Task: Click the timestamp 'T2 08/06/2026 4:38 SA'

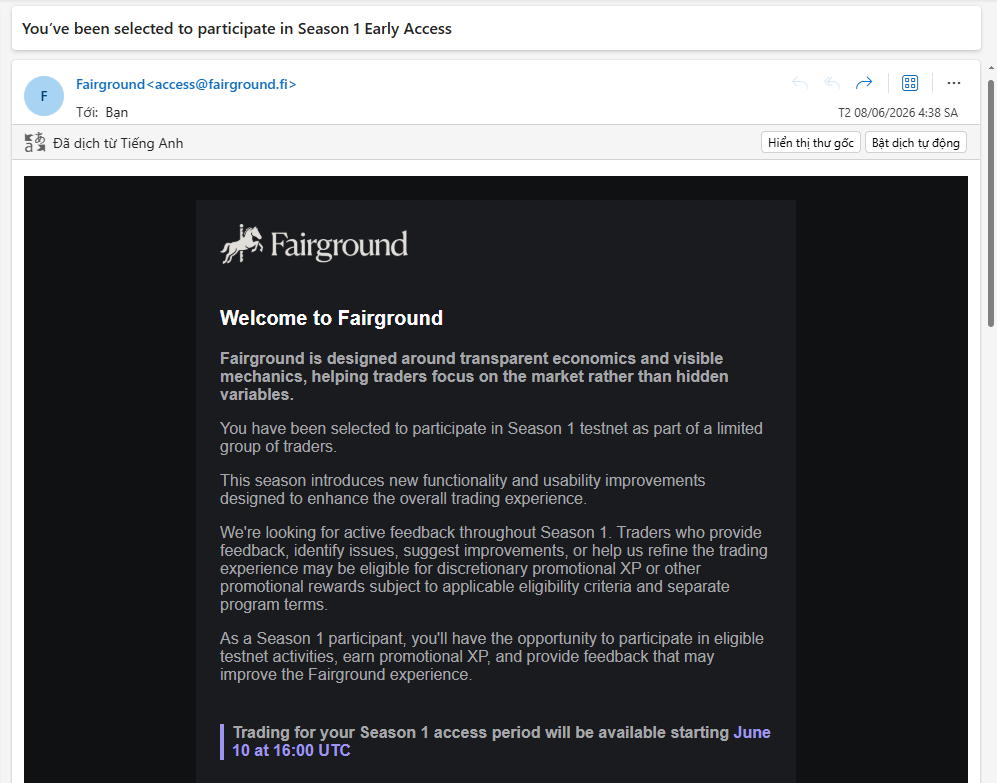Action: click(x=898, y=113)
